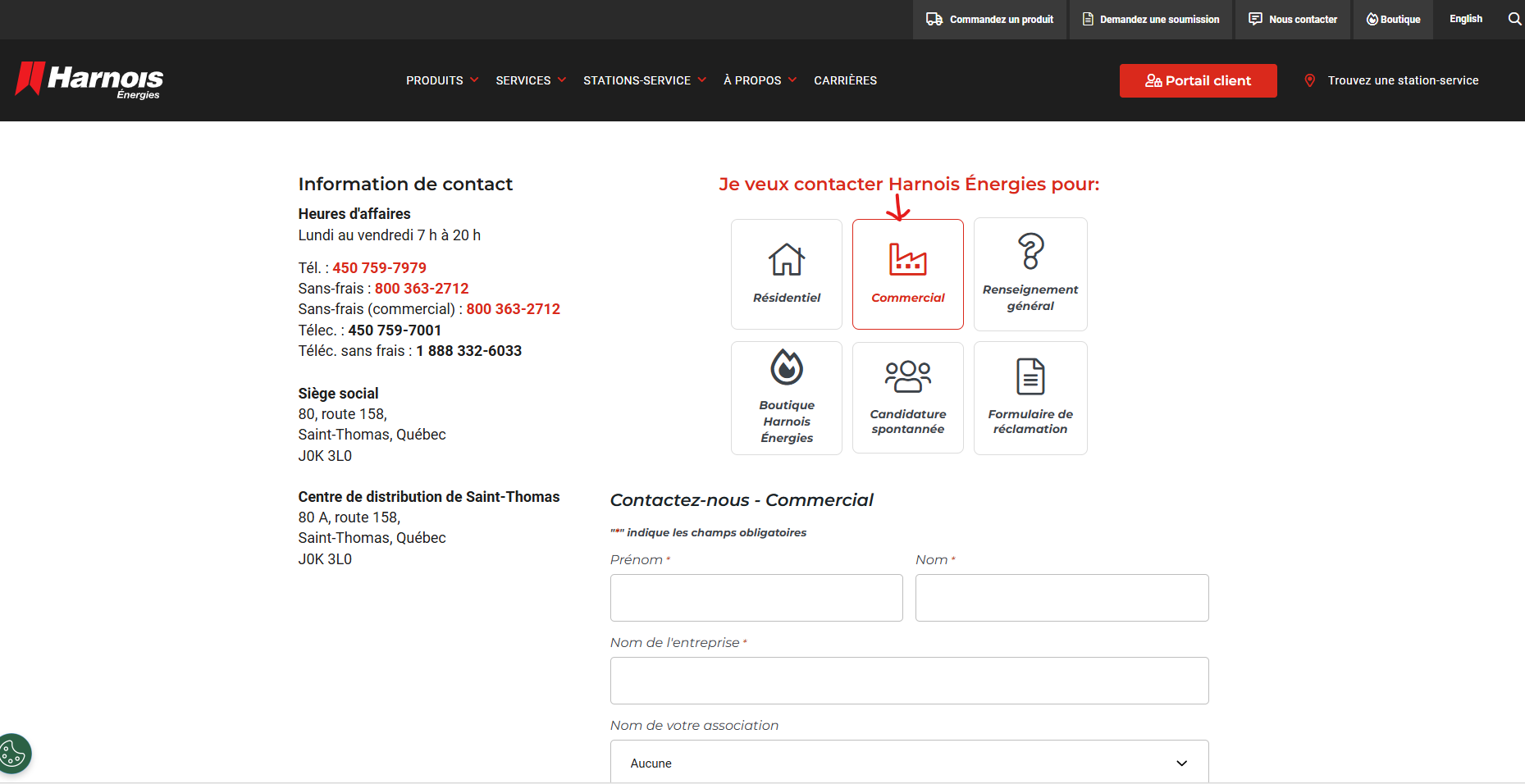
Task: Click the Télec. number 450 759-7001
Action: pyautogui.click(x=395, y=330)
